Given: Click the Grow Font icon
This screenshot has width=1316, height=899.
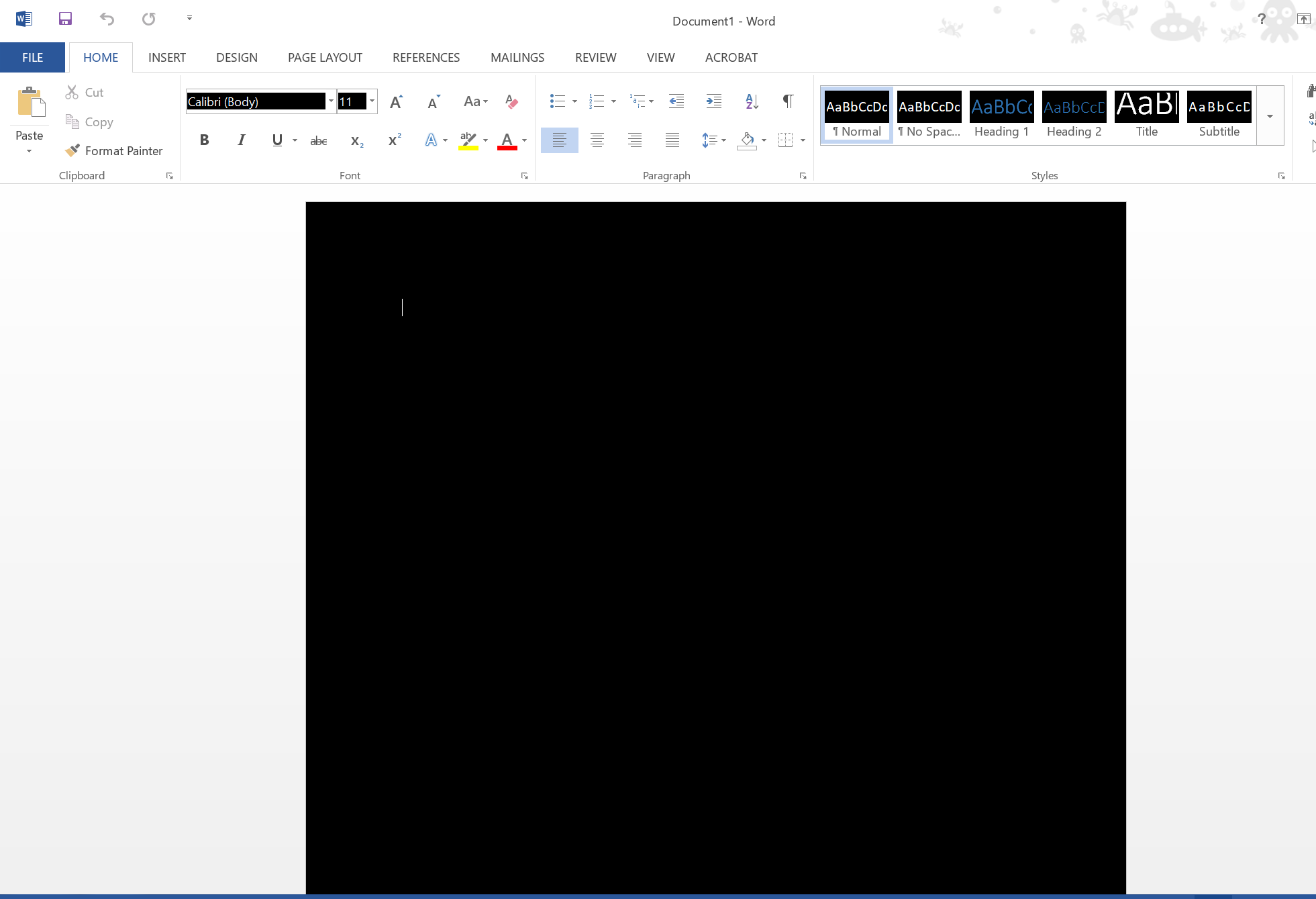Looking at the screenshot, I should pyautogui.click(x=397, y=101).
